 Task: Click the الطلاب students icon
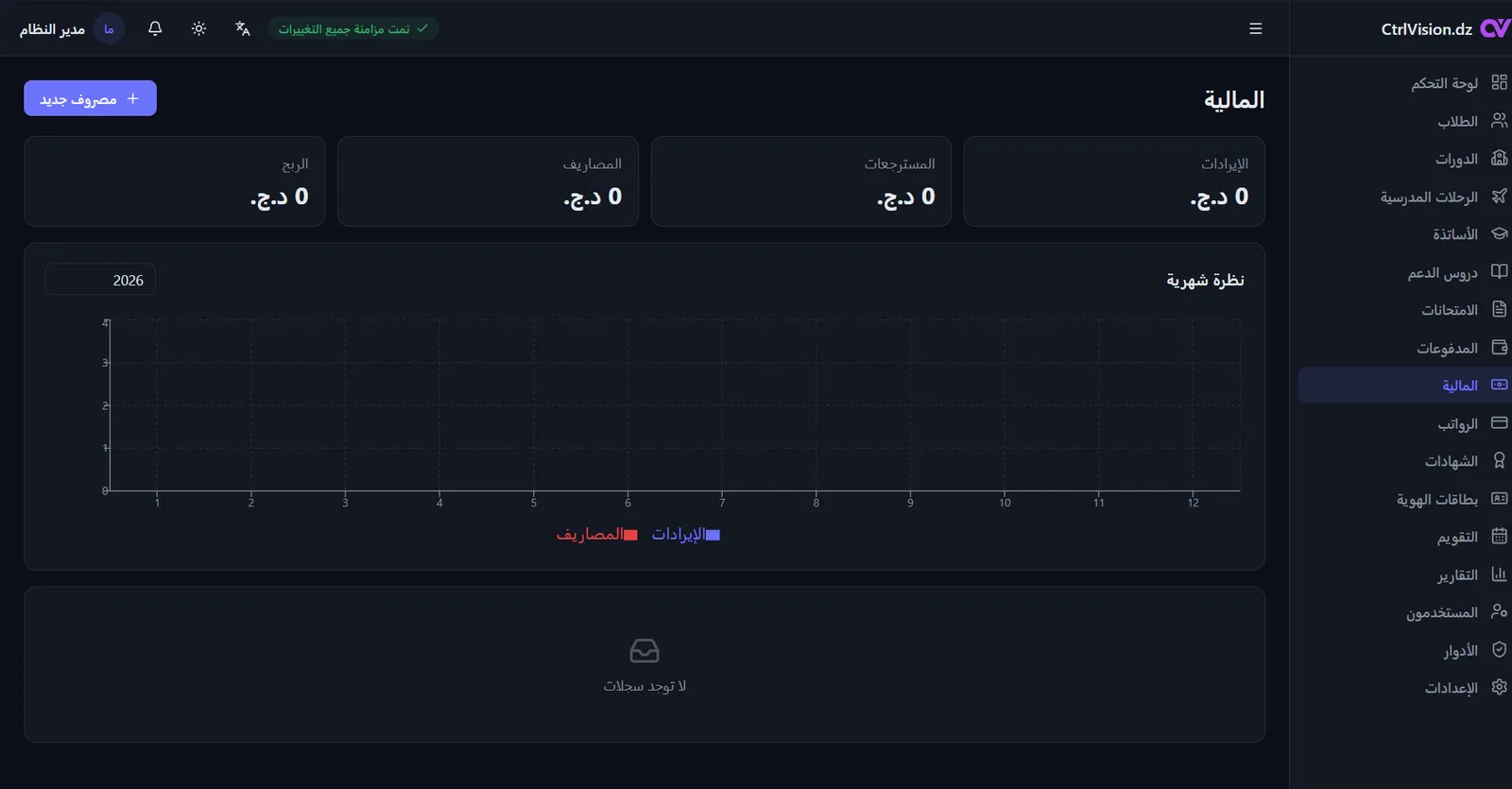click(1499, 120)
